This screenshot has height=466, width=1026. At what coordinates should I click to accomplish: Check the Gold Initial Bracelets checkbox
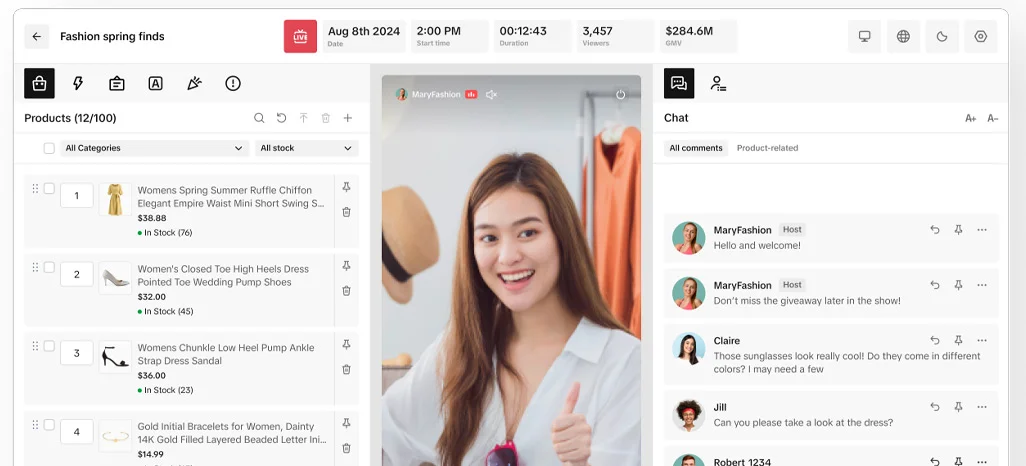point(49,424)
